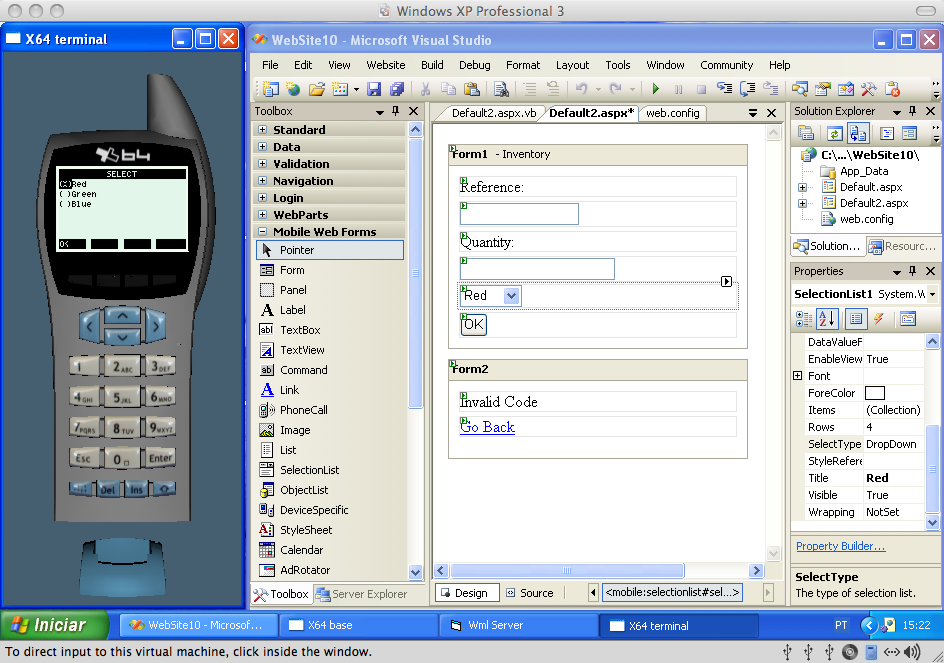Click the Open File folder icon

[x=317, y=89]
